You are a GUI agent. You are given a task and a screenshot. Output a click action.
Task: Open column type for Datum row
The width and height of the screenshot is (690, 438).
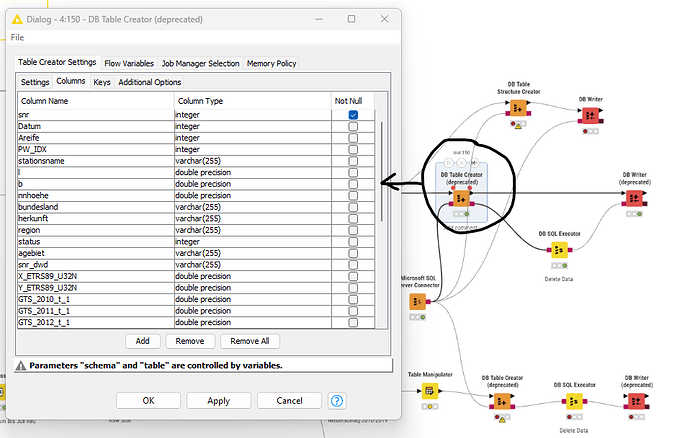[x=253, y=126]
